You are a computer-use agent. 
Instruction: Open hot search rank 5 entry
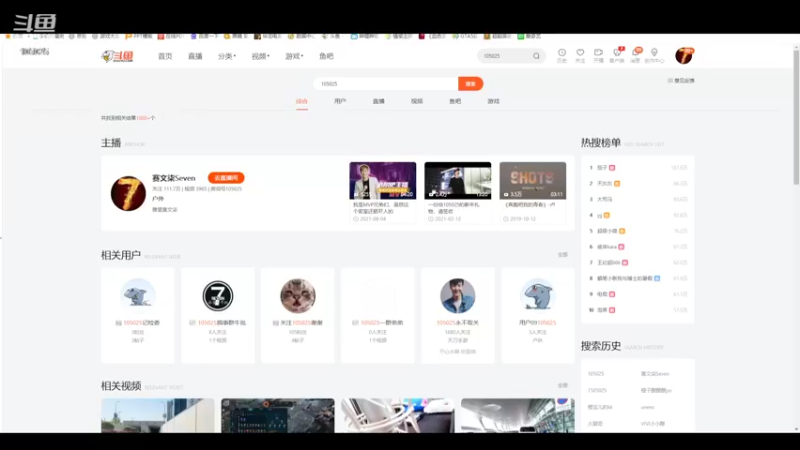point(607,231)
